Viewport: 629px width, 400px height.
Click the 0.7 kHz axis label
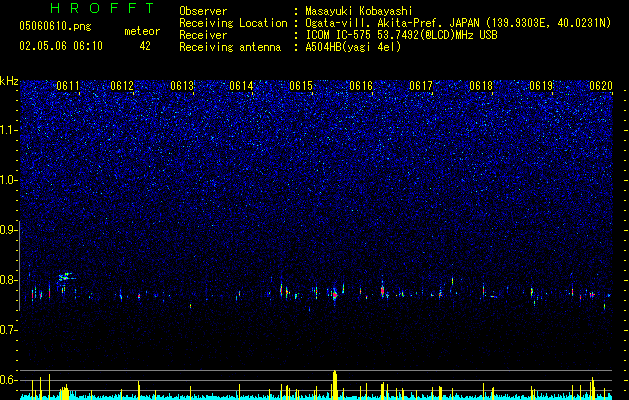pyautogui.click(x=9, y=330)
